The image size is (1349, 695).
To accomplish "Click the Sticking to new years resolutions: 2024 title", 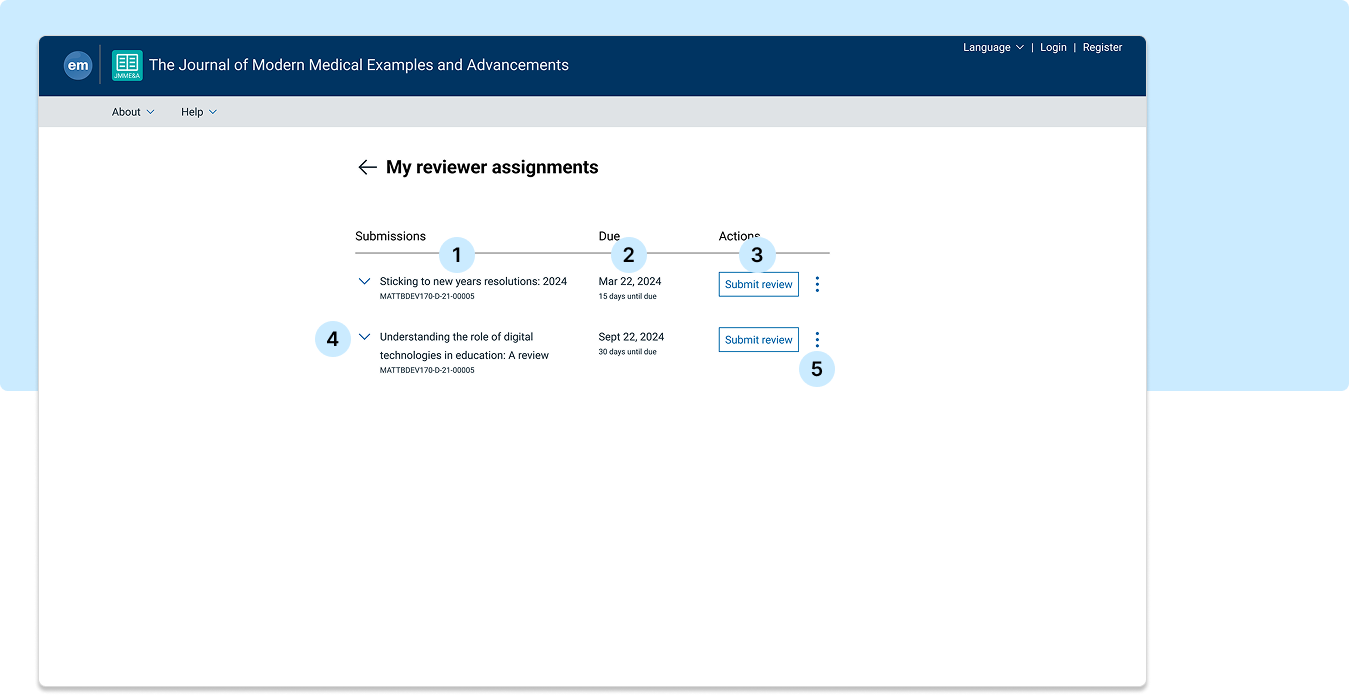I will pyautogui.click(x=473, y=281).
